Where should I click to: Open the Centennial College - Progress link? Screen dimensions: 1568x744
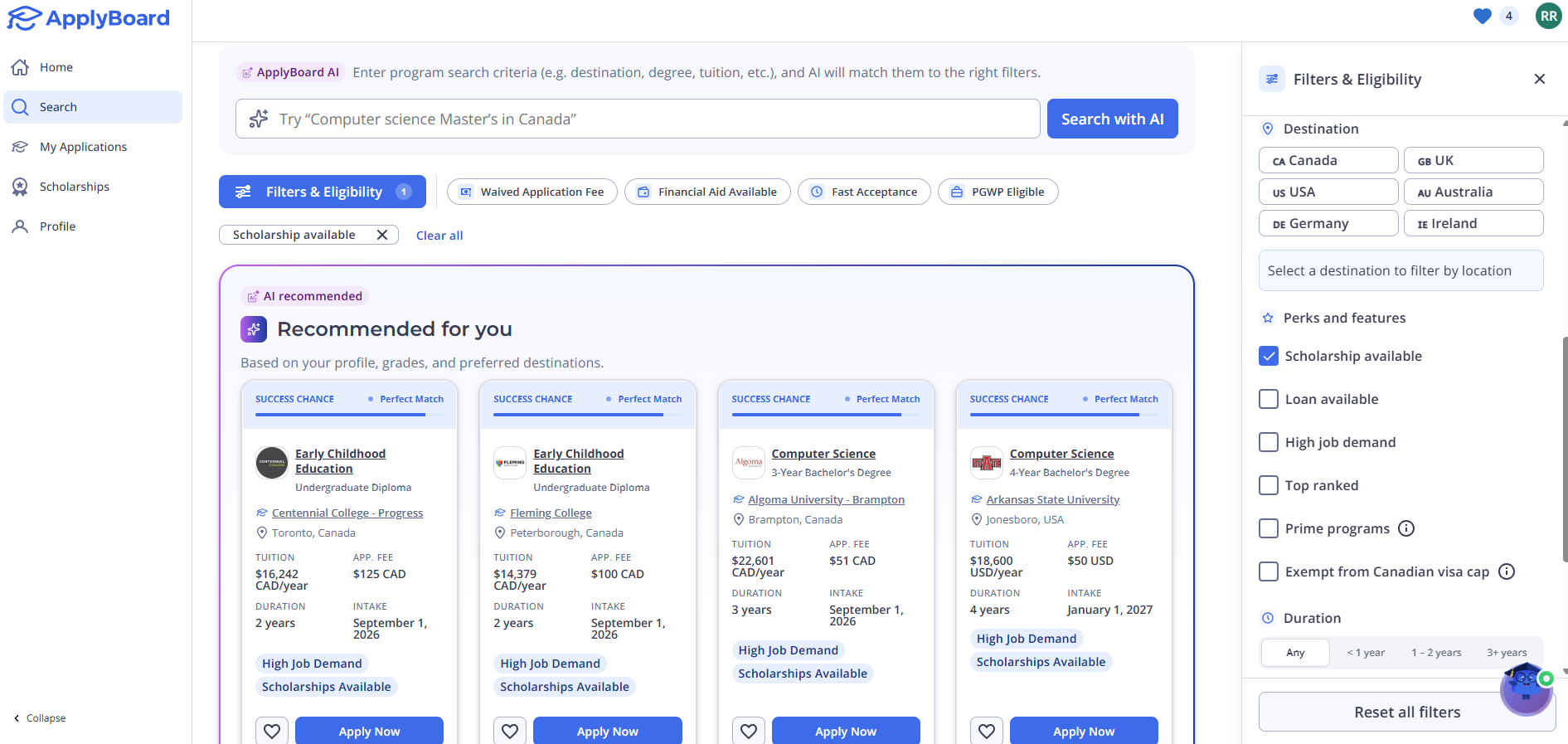pyautogui.click(x=347, y=513)
